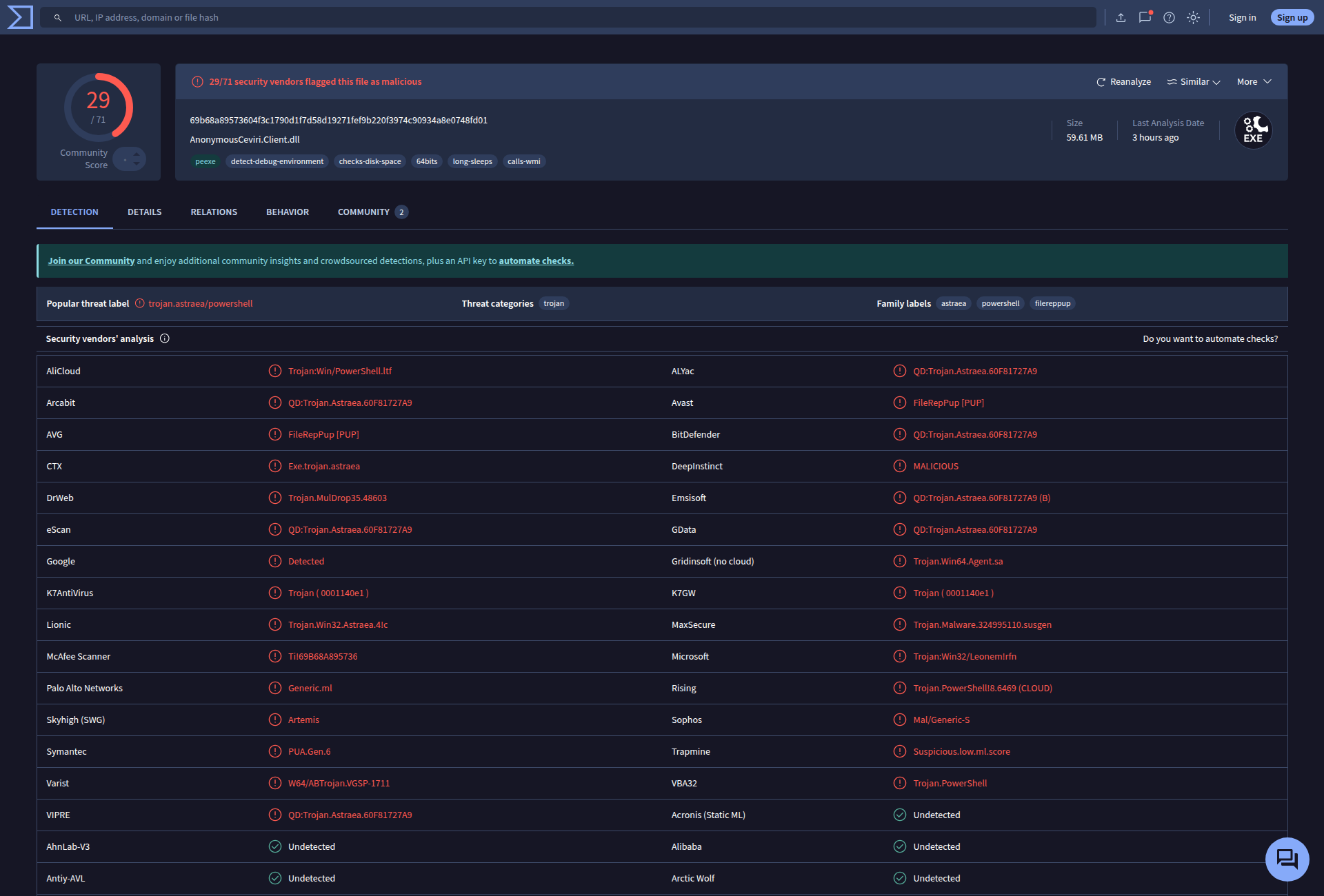Click the file hash 69b68a89573604f3c...
This screenshot has height=896, width=1324.
[339, 121]
